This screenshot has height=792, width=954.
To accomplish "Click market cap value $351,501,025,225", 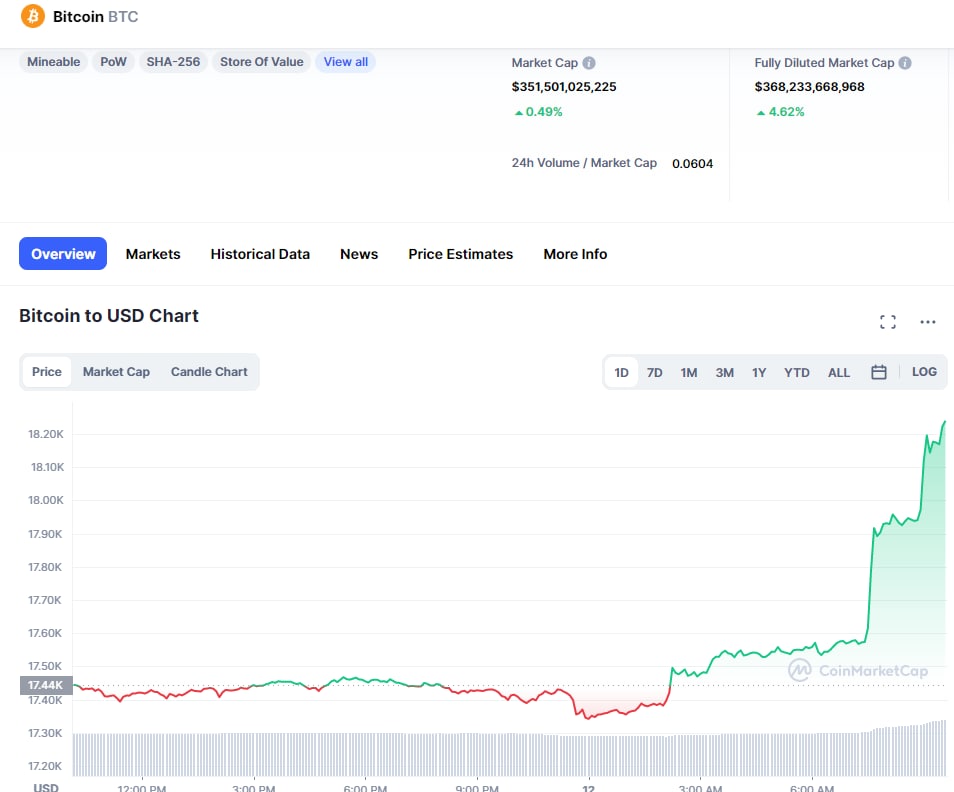I will click(x=564, y=86).
